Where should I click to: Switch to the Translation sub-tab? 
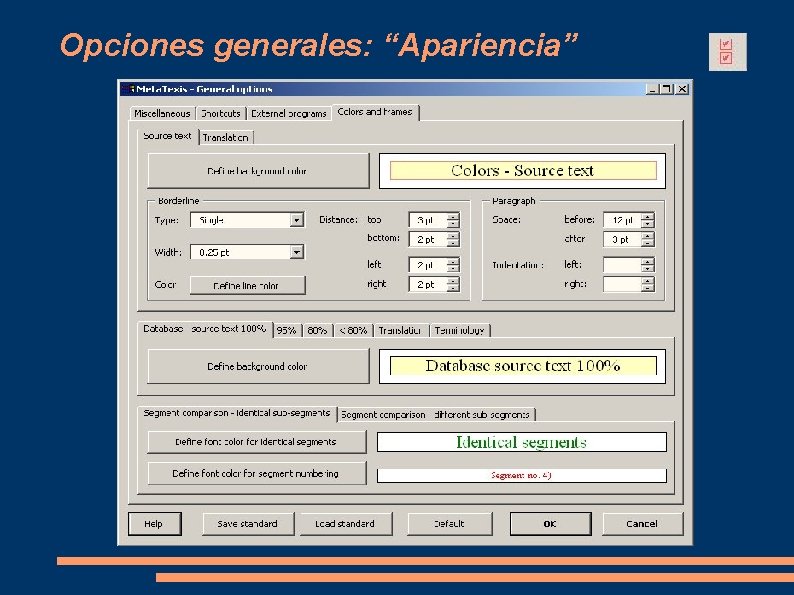click(226, 138)
